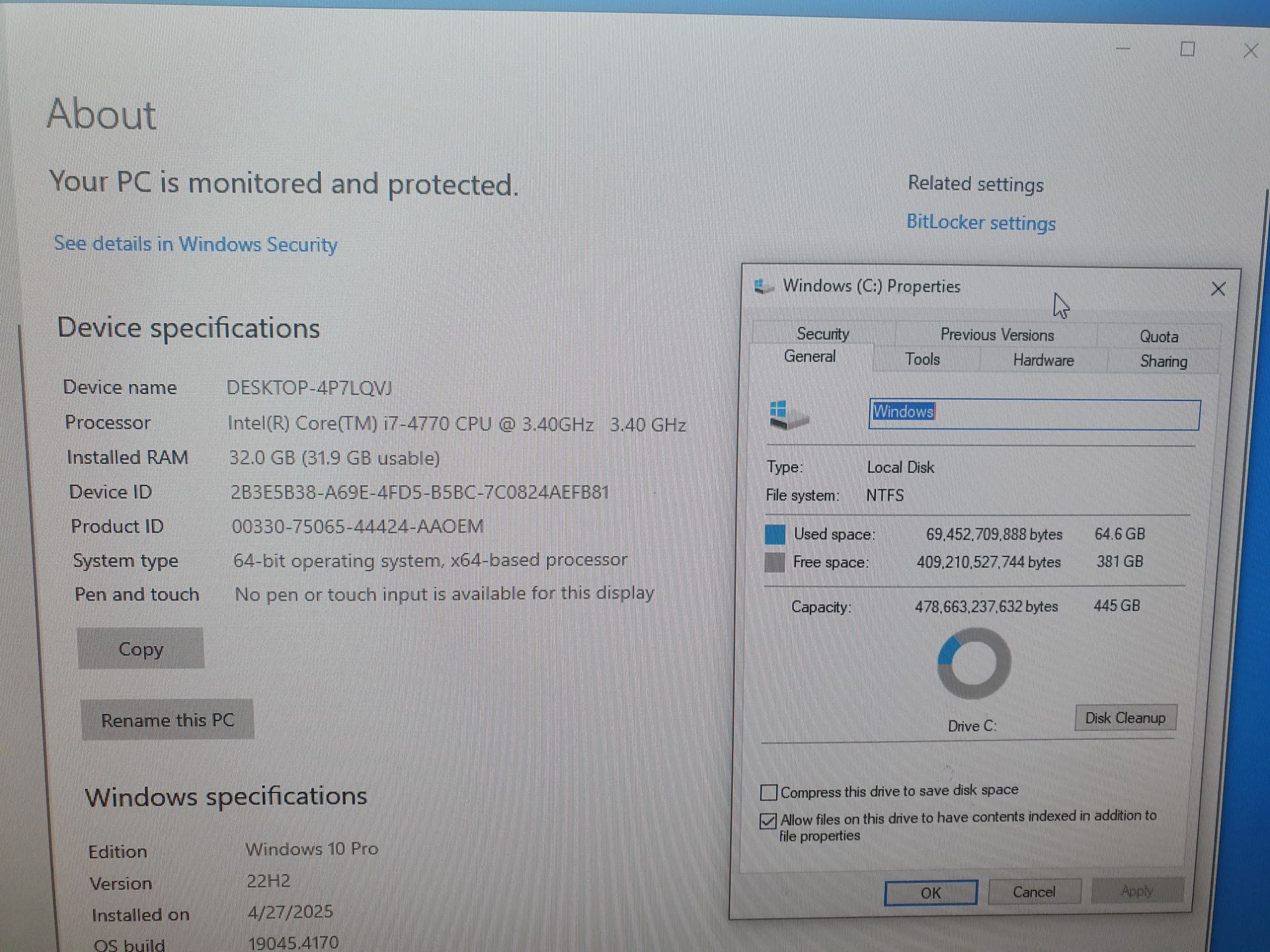Click the greyed Apply button

click(x=1137, y=891)
